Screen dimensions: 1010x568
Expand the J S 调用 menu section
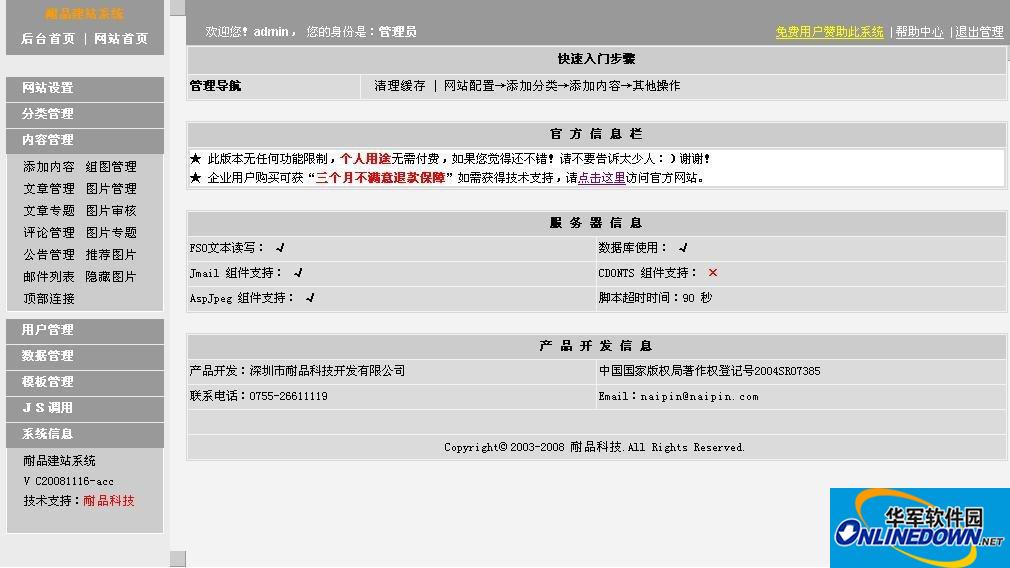[x=85, y=408]
